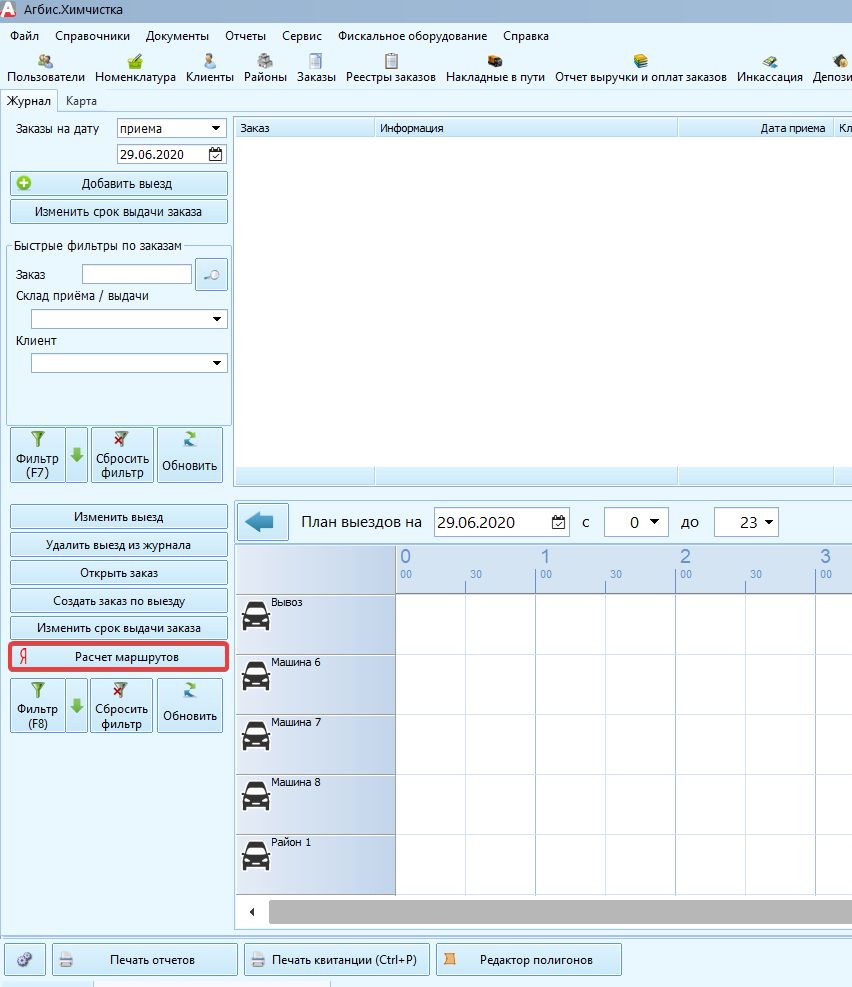Viewport: 852px width, 987px height.
Task: Click the order search magnifier button
Action: click(x=211, y=274)
